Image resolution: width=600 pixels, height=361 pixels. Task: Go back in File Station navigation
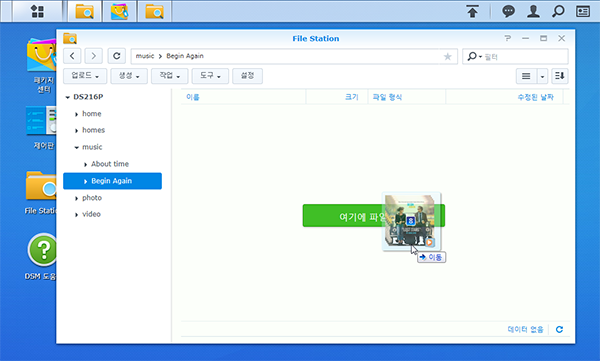coord(72,56)
